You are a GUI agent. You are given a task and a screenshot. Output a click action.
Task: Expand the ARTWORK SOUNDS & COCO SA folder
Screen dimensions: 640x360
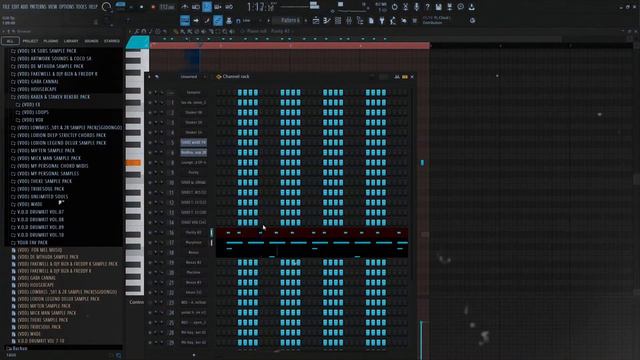pos(54,59)
